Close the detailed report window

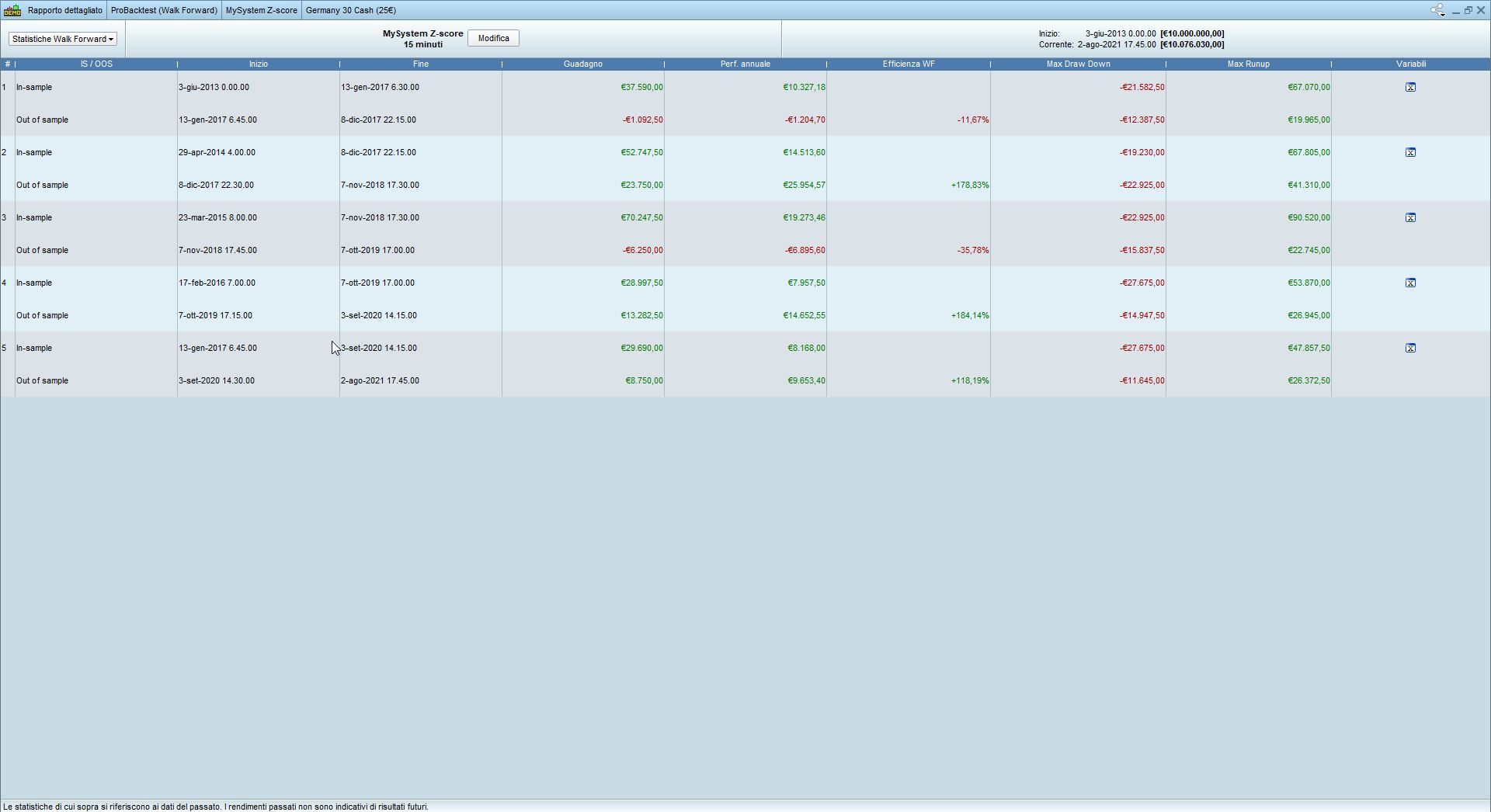pos(1481,10)
